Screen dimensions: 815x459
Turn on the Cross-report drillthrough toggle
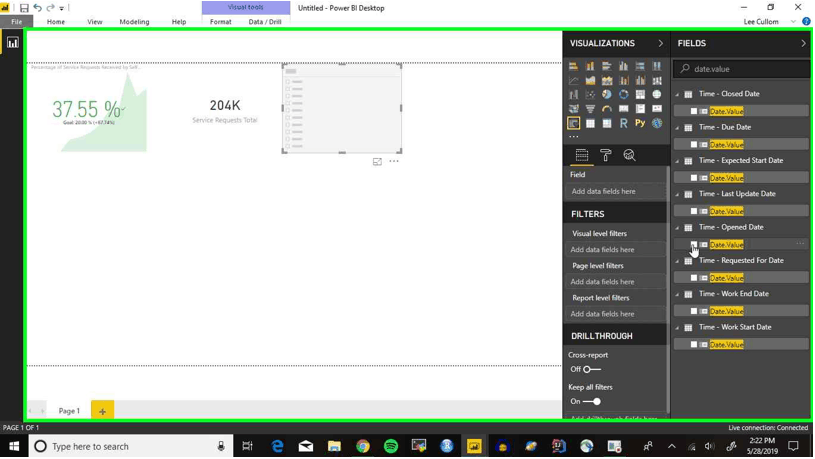click(591, 369)
